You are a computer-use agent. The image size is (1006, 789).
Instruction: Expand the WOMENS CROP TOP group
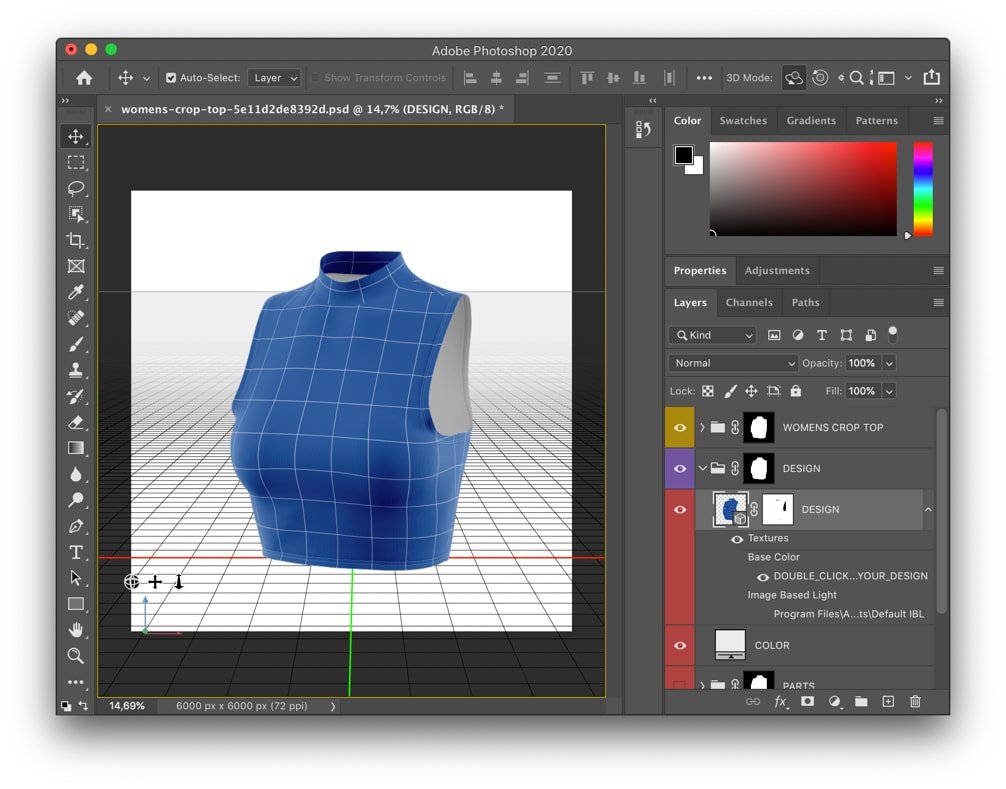pyautogui.click(x=702, y=428)
